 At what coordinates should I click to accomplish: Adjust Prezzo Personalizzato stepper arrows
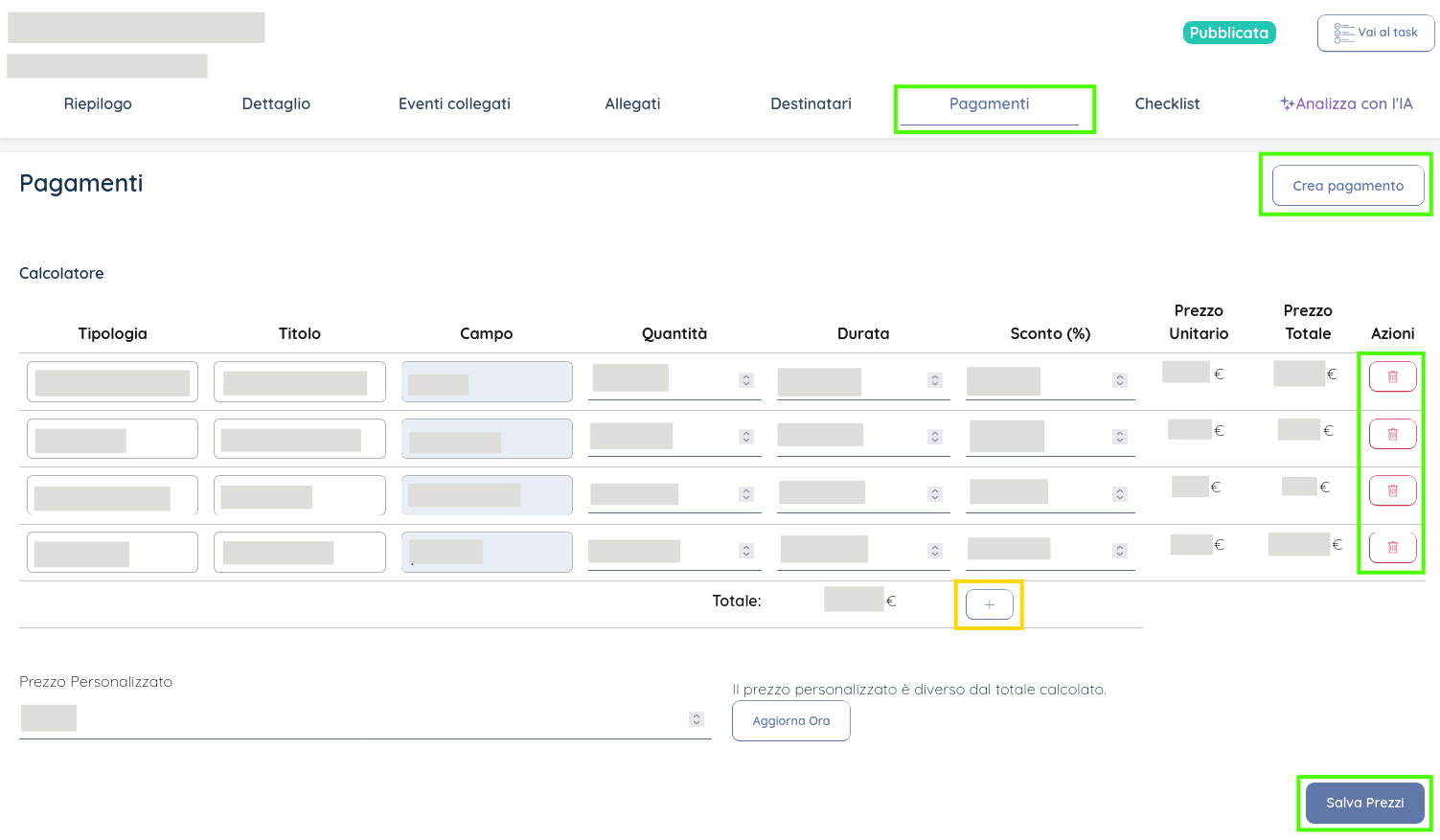[697, 719]
